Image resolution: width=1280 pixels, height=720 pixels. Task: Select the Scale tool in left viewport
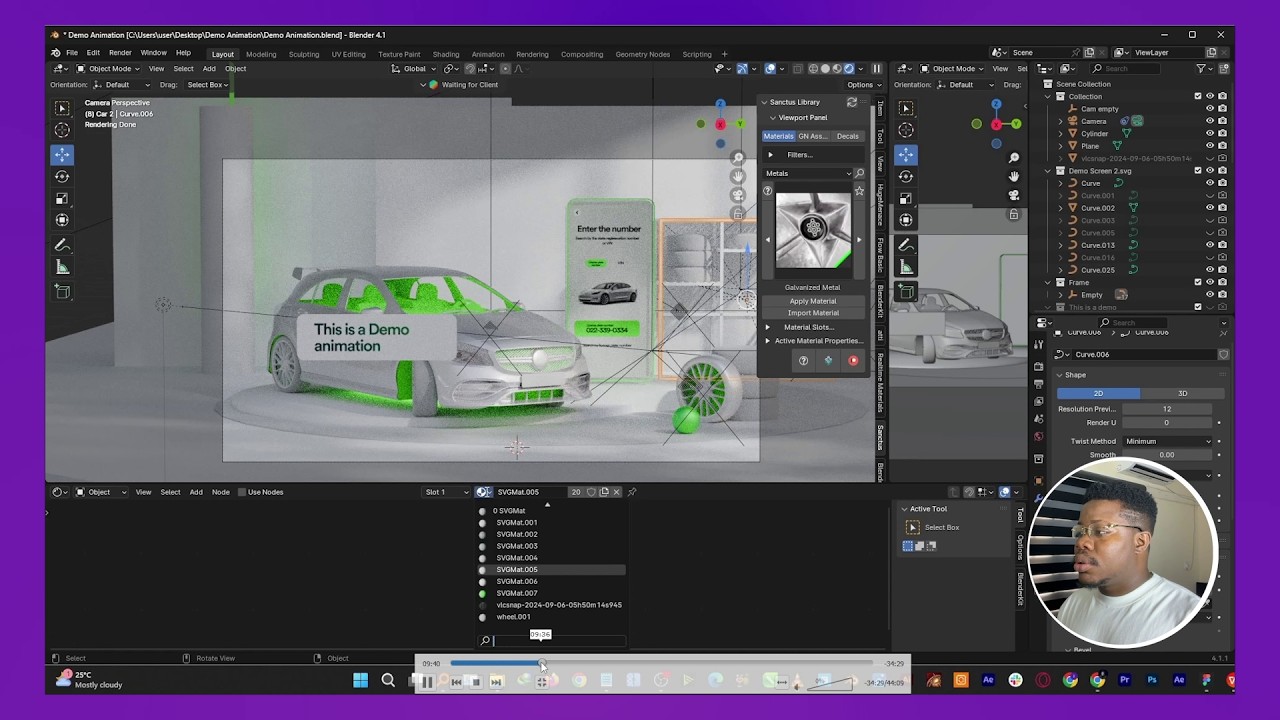[x=62, y=198]
